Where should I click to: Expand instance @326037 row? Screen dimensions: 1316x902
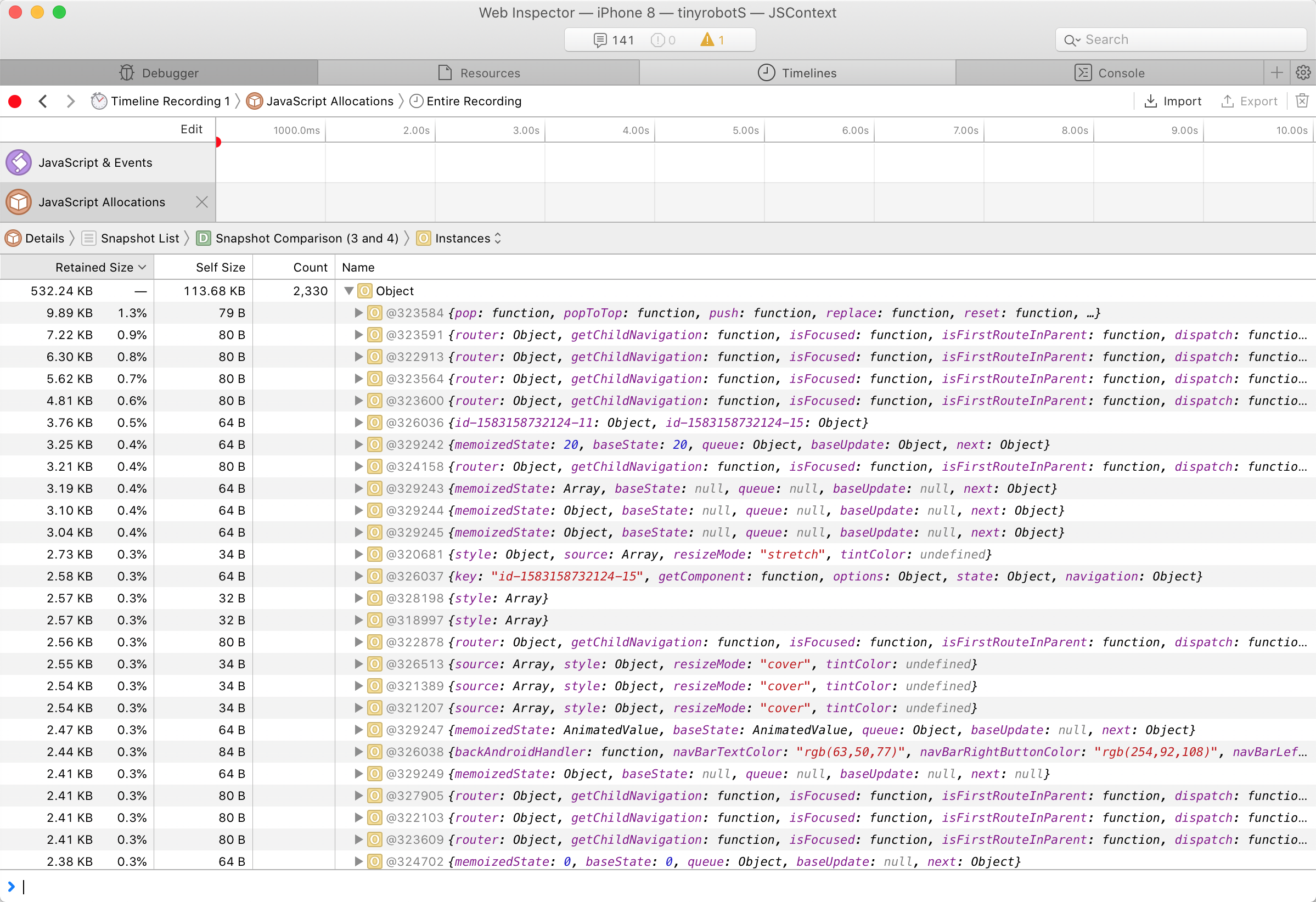(x=358, y=577)
